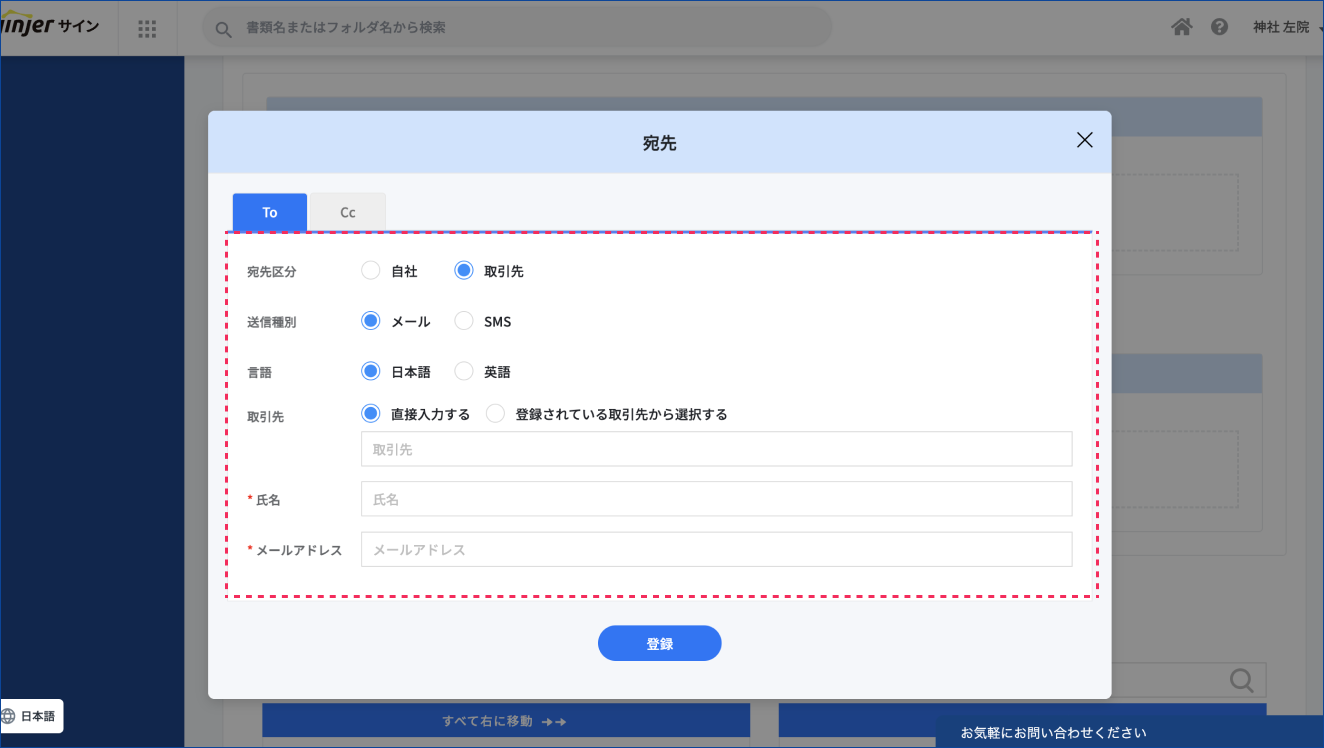Click the jinjer サイン logo
The height and width of the screenshot is (748, 1324).
50,26
